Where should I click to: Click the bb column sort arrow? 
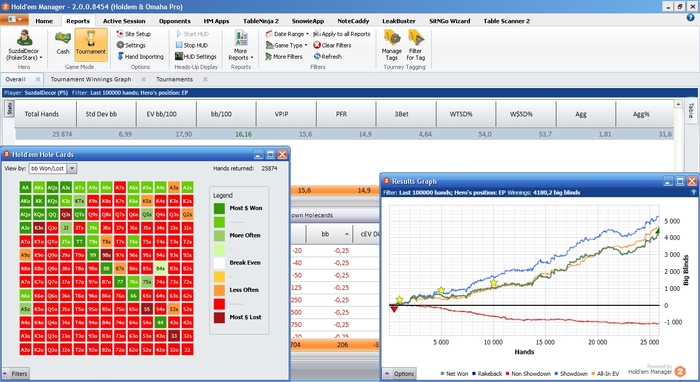click(x=347, y=234)
